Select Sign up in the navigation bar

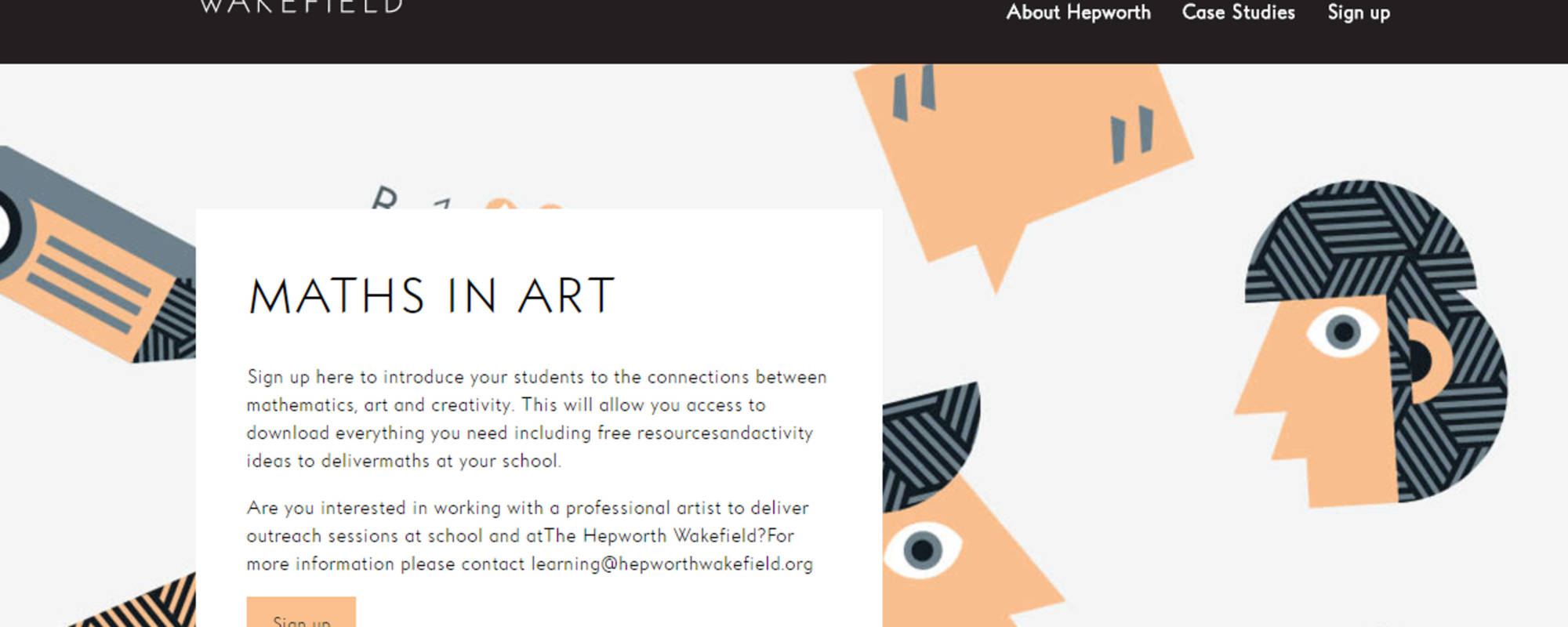coord(1359,13)
